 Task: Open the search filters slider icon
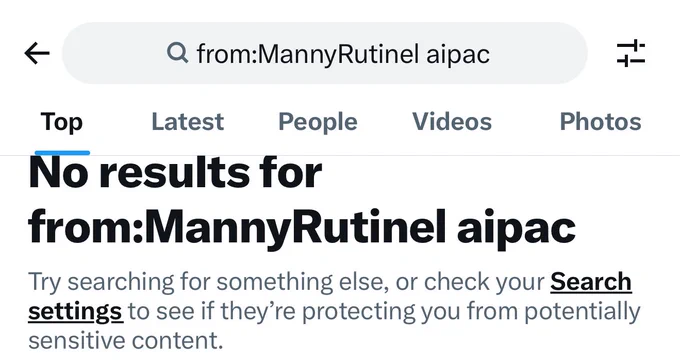(631, 53)
